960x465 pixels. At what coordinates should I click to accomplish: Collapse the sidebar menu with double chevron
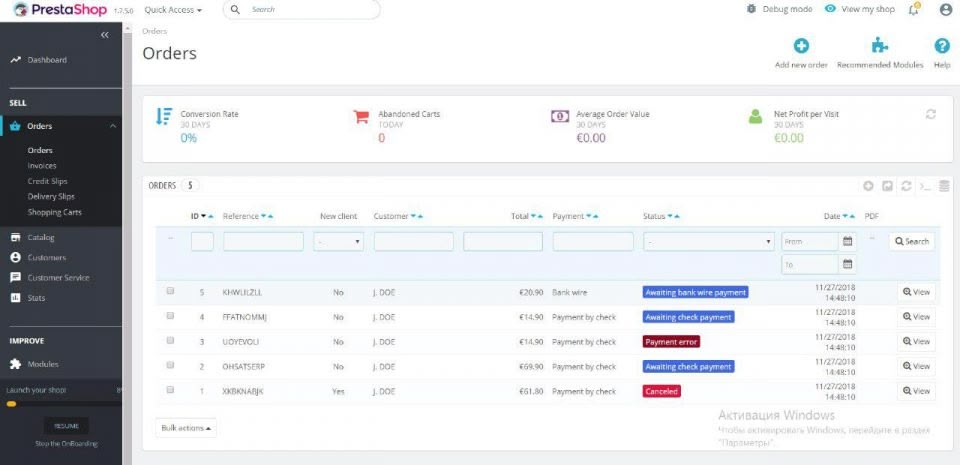tap(105, 35)
